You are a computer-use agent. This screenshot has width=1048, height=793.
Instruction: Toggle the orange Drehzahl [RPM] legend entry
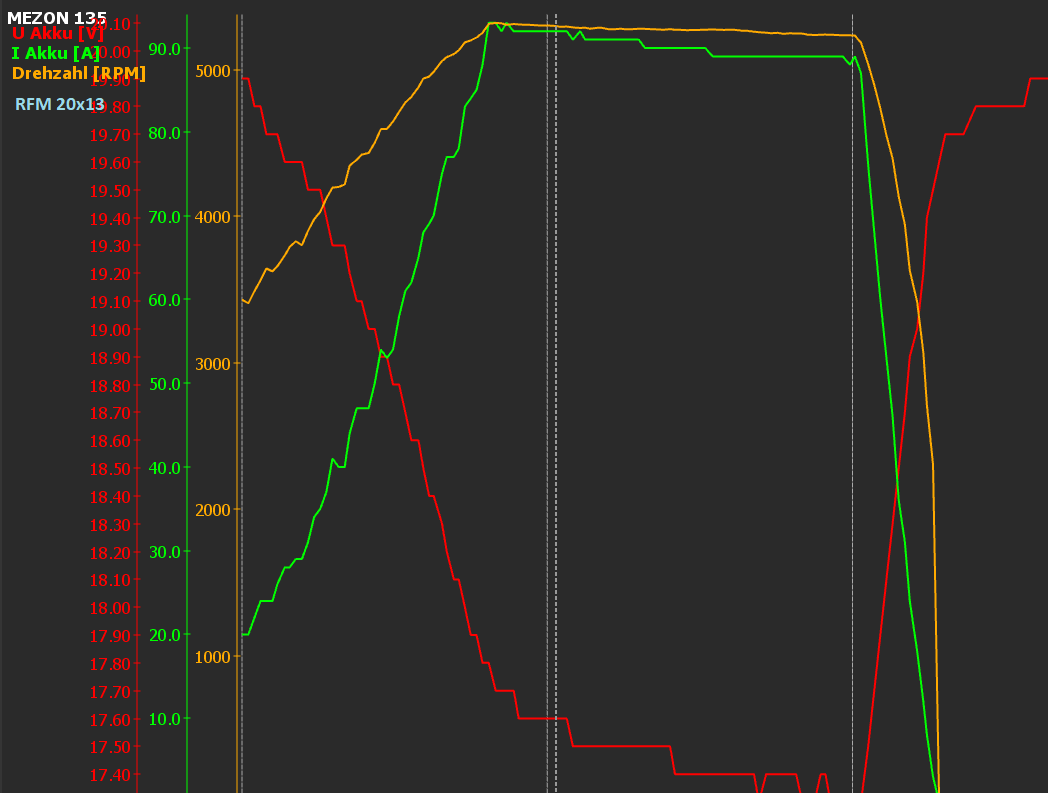[x=79, y=74]
